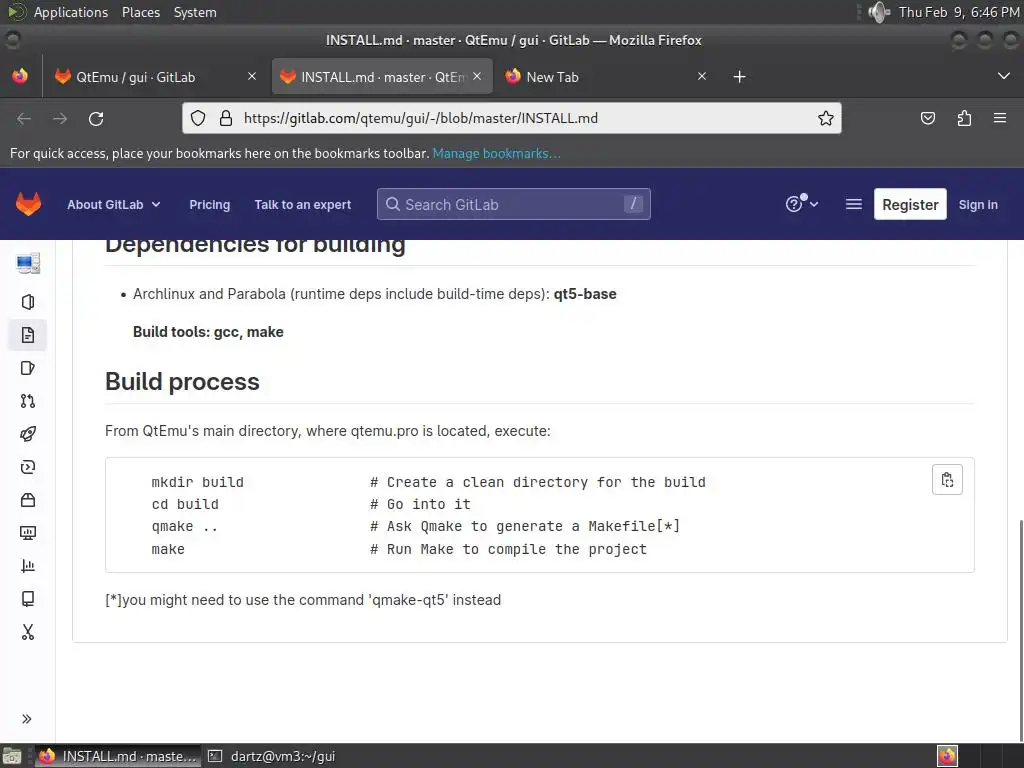Image resolution: width=1024 pixels, height=768 pixels.
Task: Expand the sidebar with the double chevron
Action: [27, 719]
